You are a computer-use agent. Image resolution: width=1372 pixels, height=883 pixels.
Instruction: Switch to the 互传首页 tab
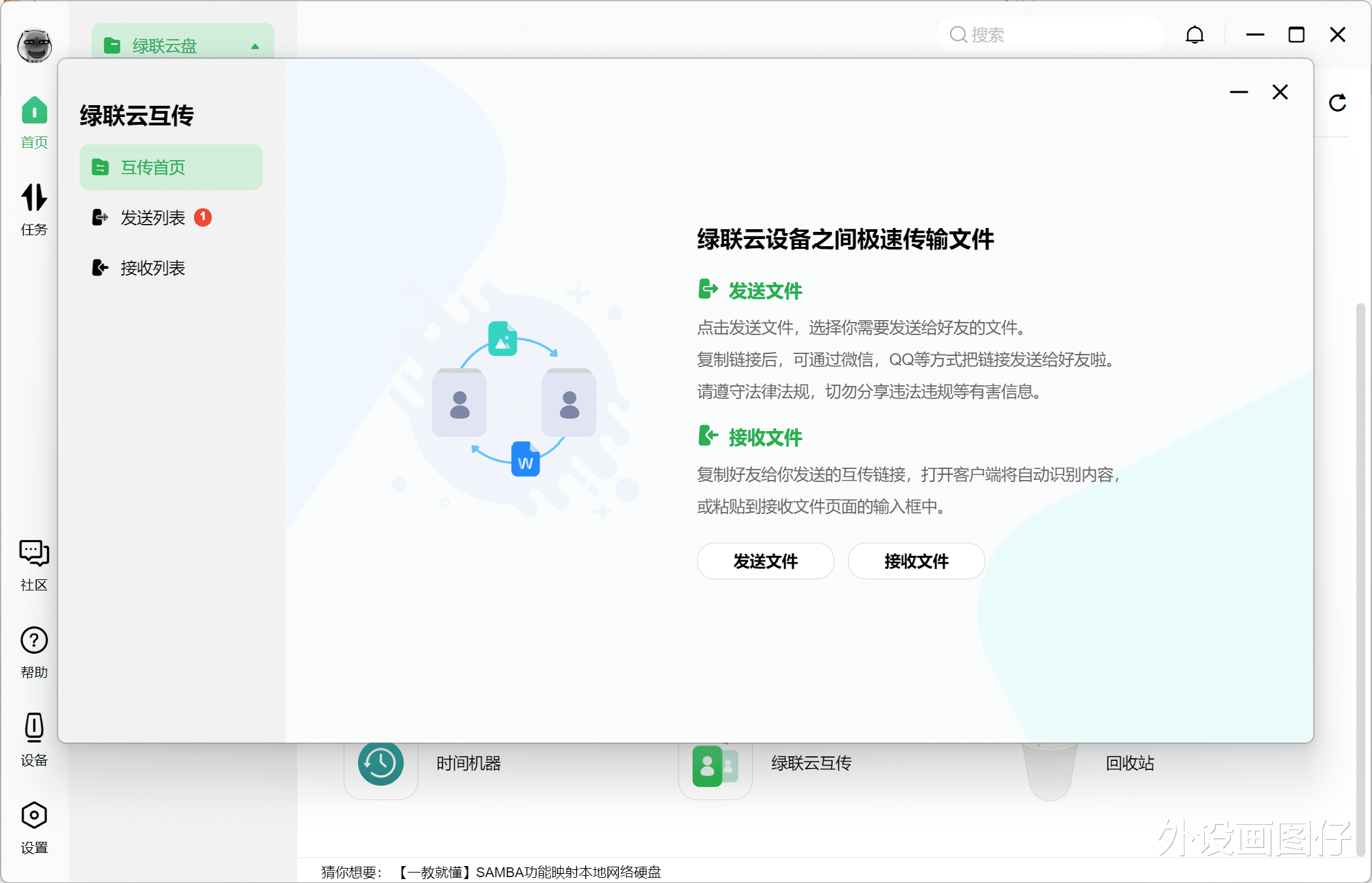coord(170,167)
